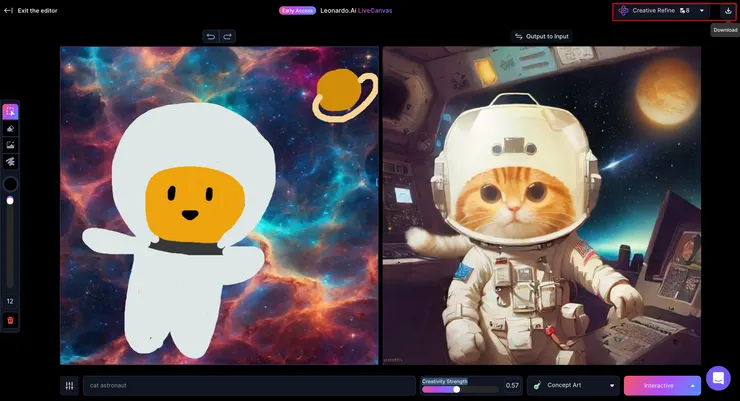Click the image upload tool icon
The width and height of the screenshot is (740, 401).
pyautogui.click(x=10, y=144)
